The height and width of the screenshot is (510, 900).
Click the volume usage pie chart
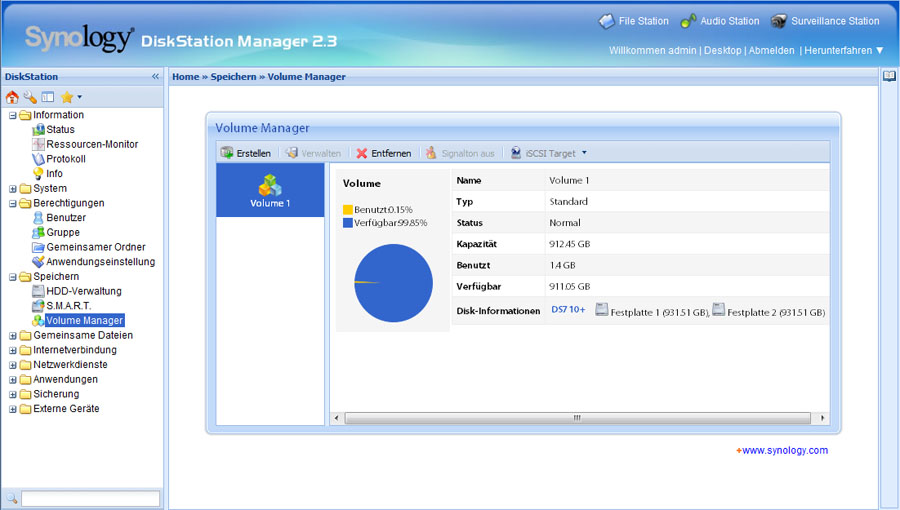[x=393, y=283]
